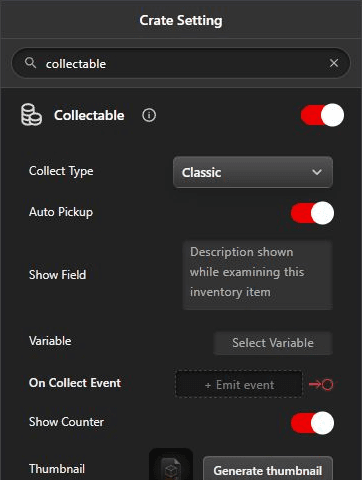Click the Crate Setting panel title
Viewport: 362px width, 480px height.
(181, 21)
